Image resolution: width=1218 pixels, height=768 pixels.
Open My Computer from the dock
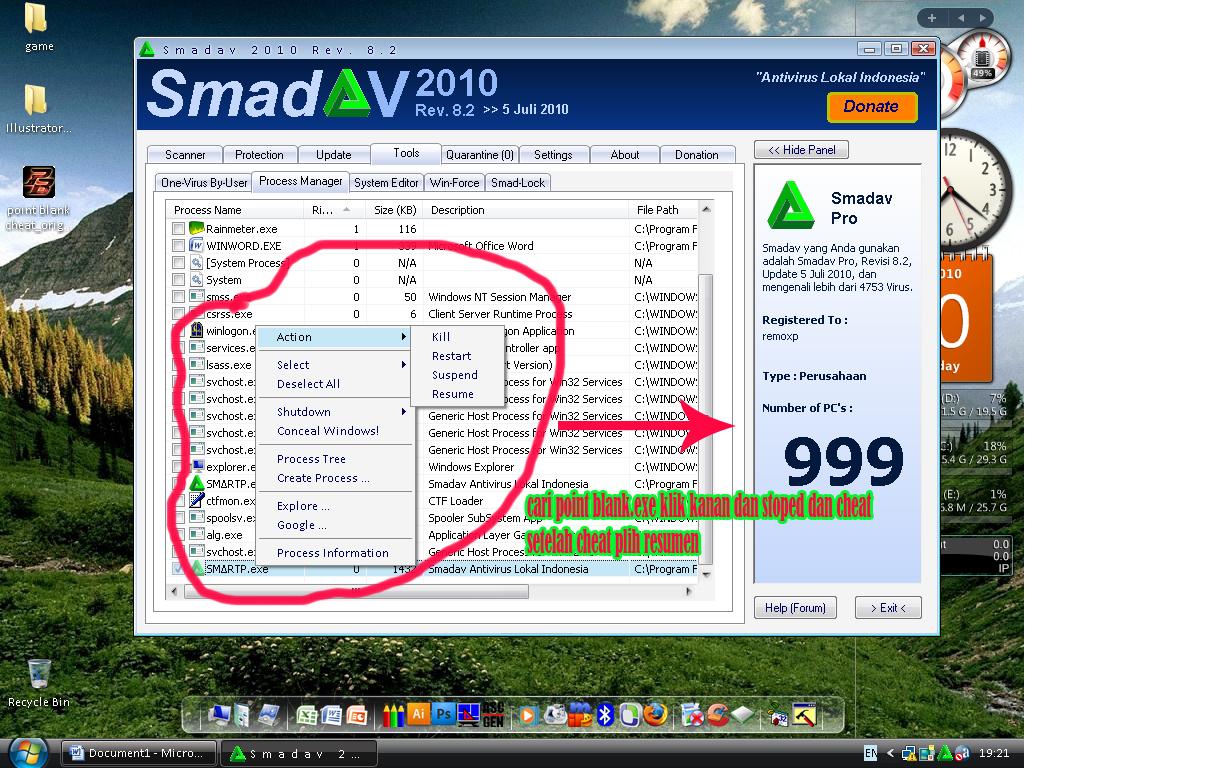tap(221, 715)
